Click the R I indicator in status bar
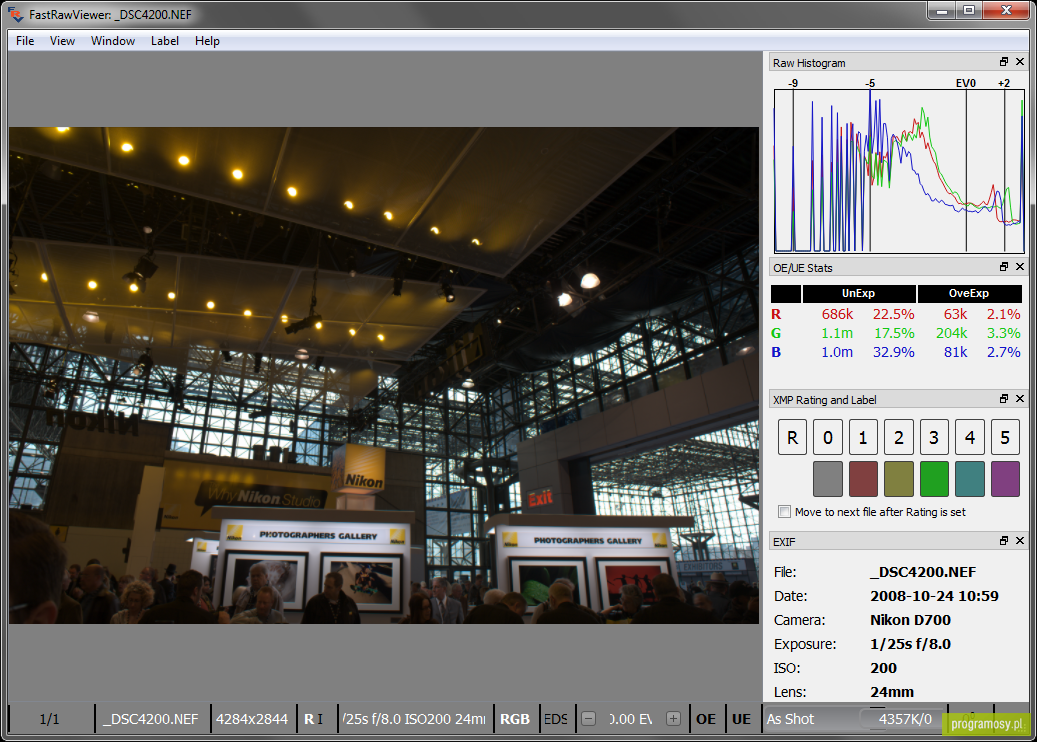The width and height of the screenshot is (1037, 742). 314,719
